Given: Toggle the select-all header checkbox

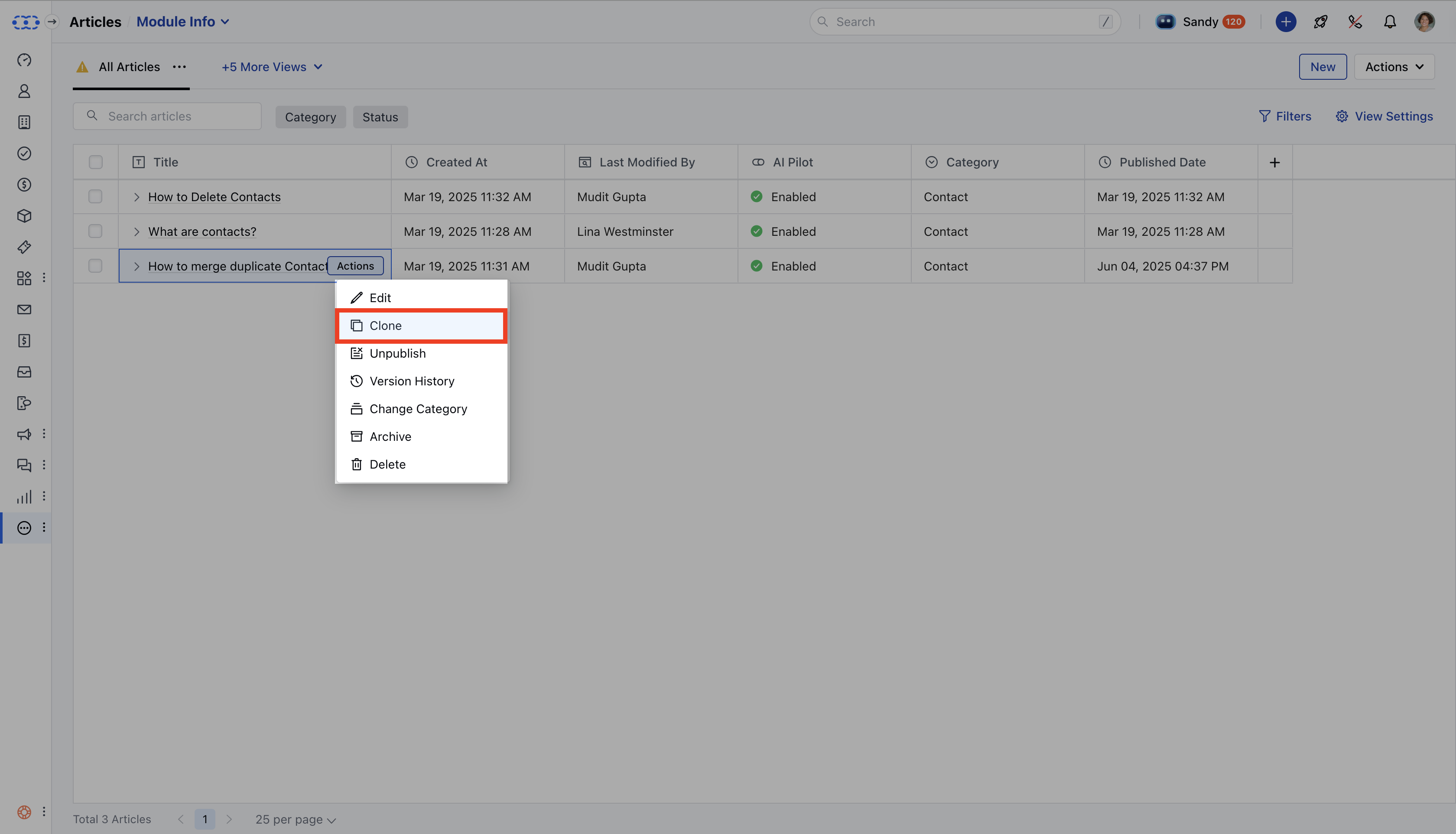Looking at the screenshot, I should point(96,162).
